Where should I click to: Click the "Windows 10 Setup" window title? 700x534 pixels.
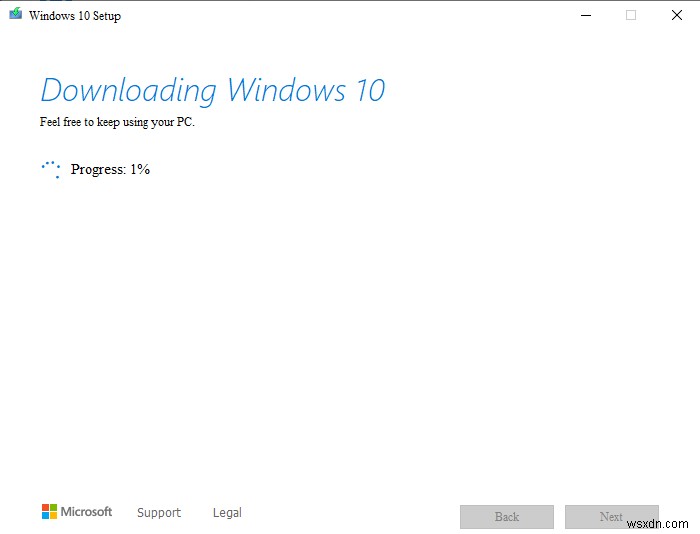click(x=75, y=16)
